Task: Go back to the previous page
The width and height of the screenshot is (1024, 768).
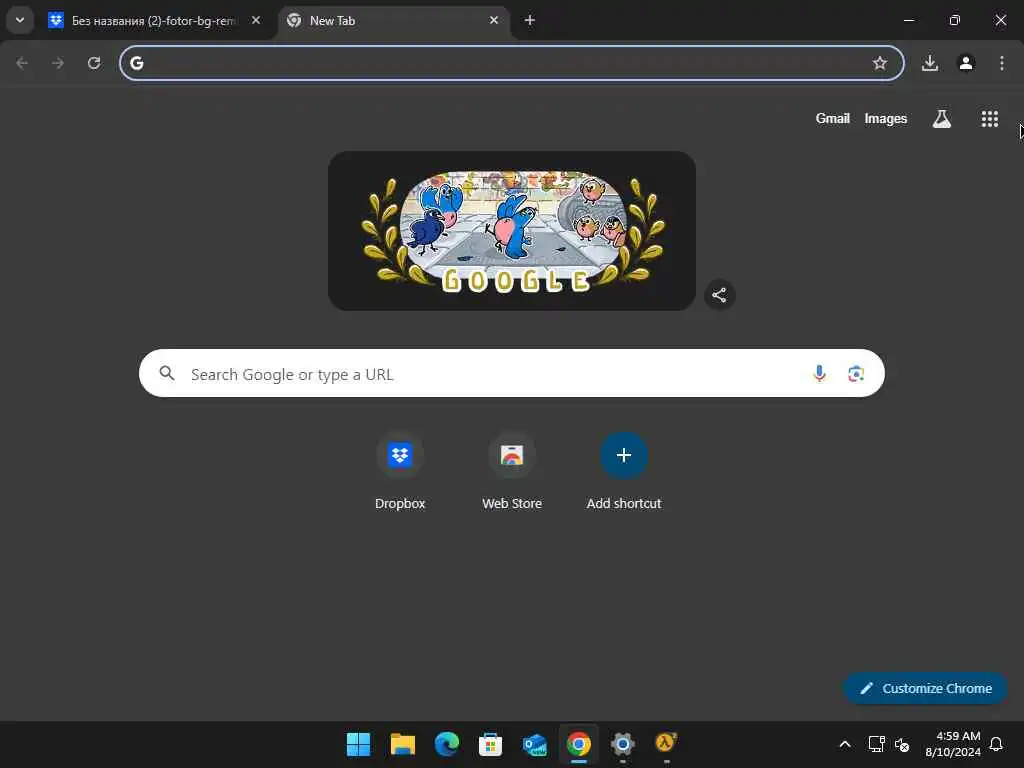Action: 22,63
